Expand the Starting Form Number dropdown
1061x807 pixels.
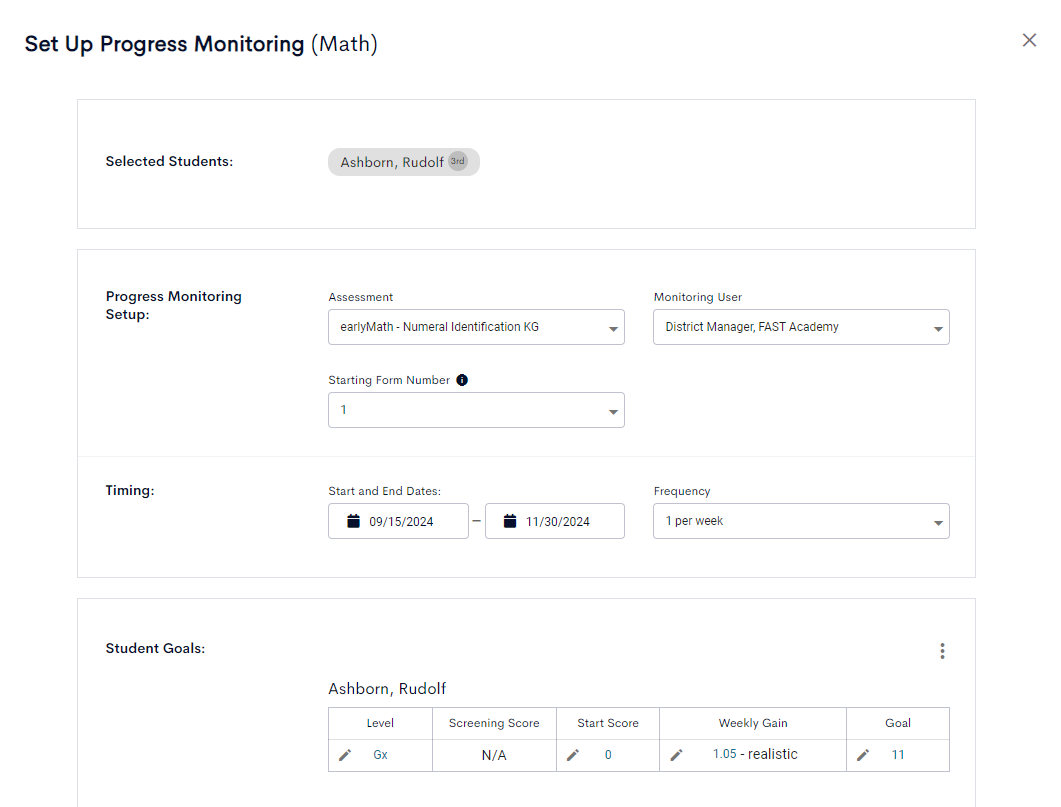point(476,410)
